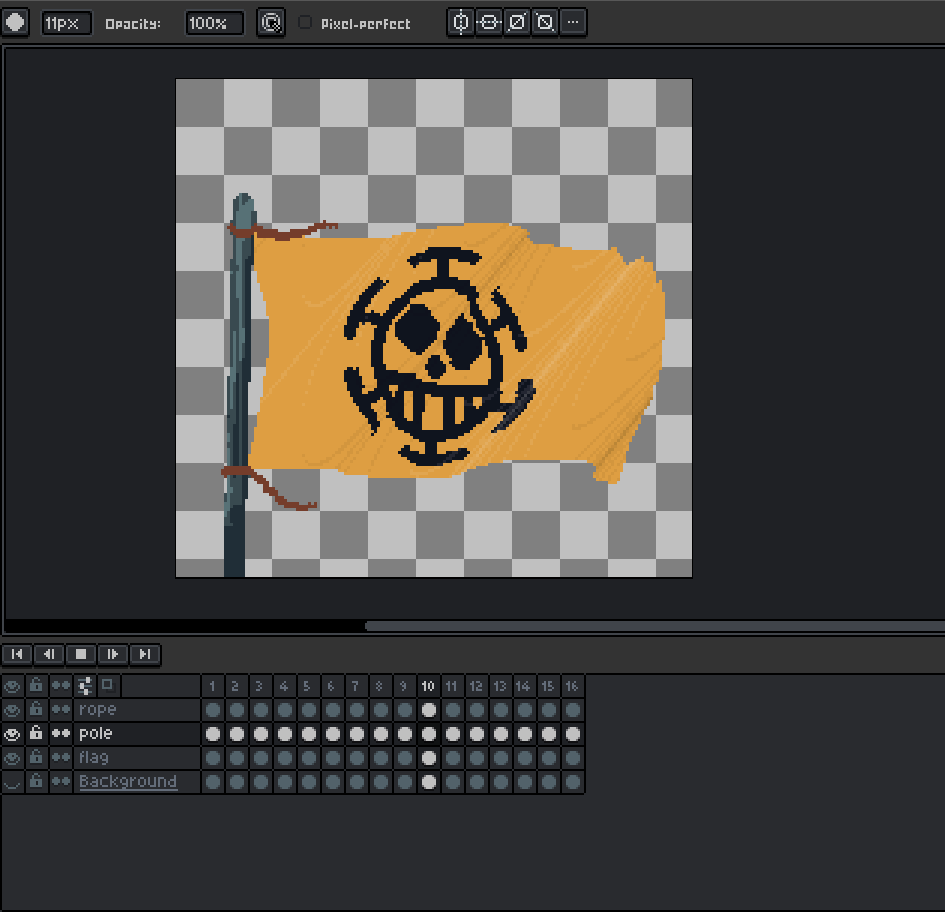
Task: Open timeline settings icon
Action: coord(85,686)
